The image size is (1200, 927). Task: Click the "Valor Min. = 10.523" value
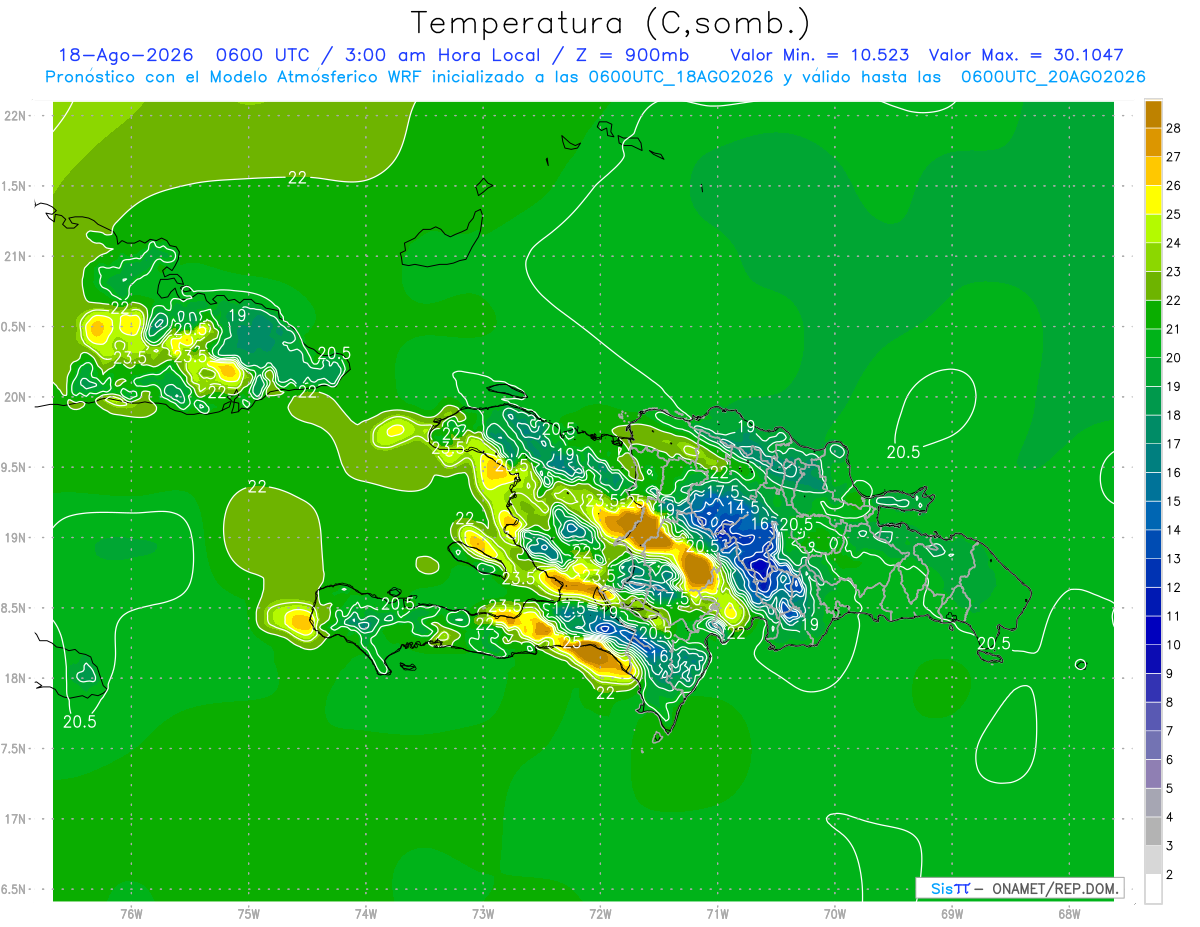(820, 55)
